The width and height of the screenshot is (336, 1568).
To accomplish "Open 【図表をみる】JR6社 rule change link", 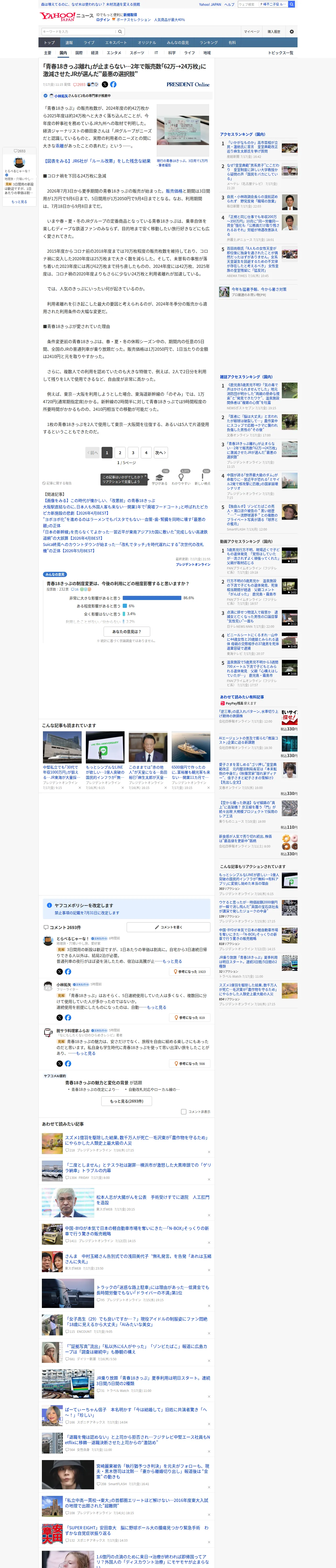I will tap(98, 161).
